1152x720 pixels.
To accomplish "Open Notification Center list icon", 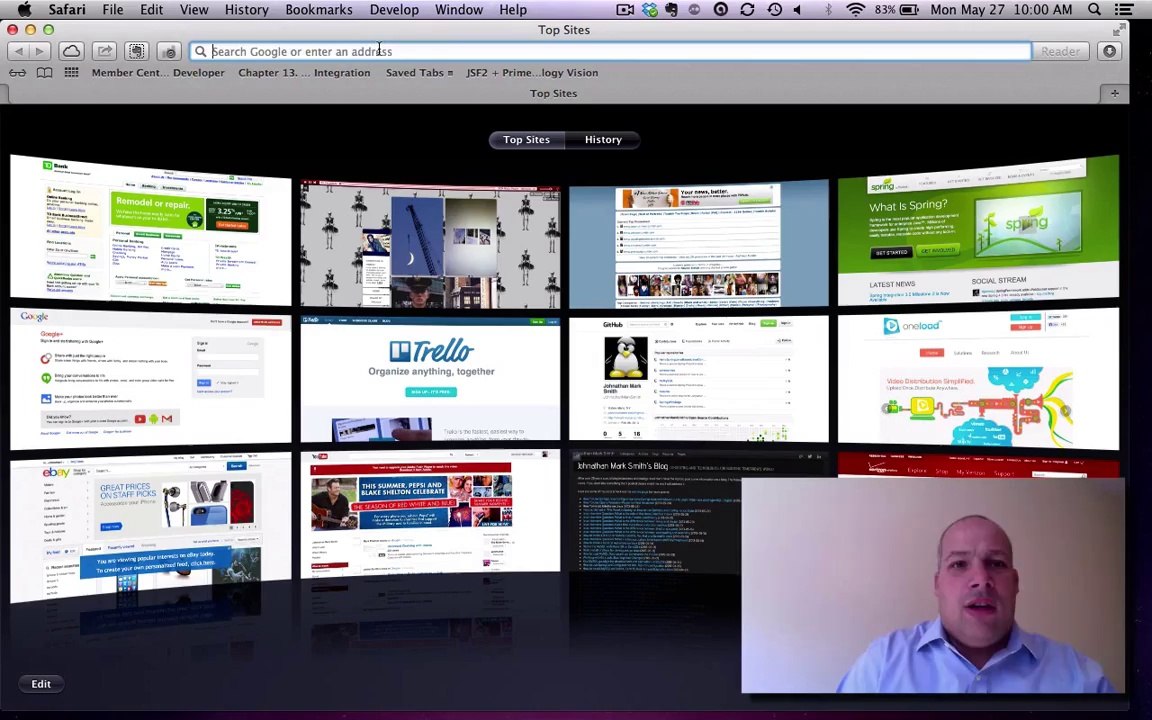I will click(x=1124, y=10).
